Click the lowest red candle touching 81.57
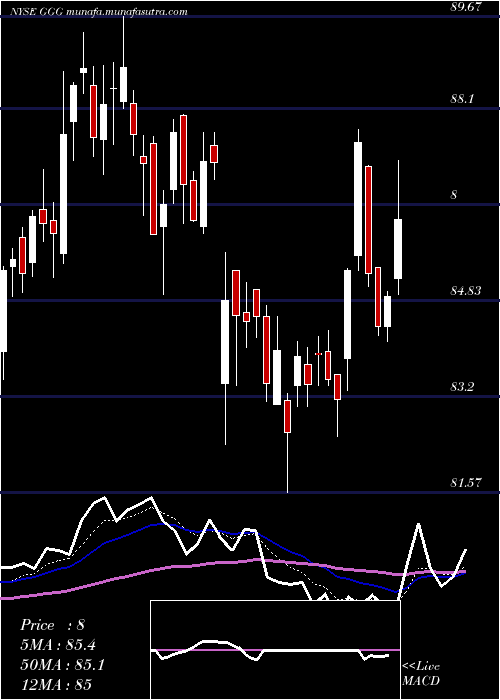This screenshot has height=700, width=500. 288,416
